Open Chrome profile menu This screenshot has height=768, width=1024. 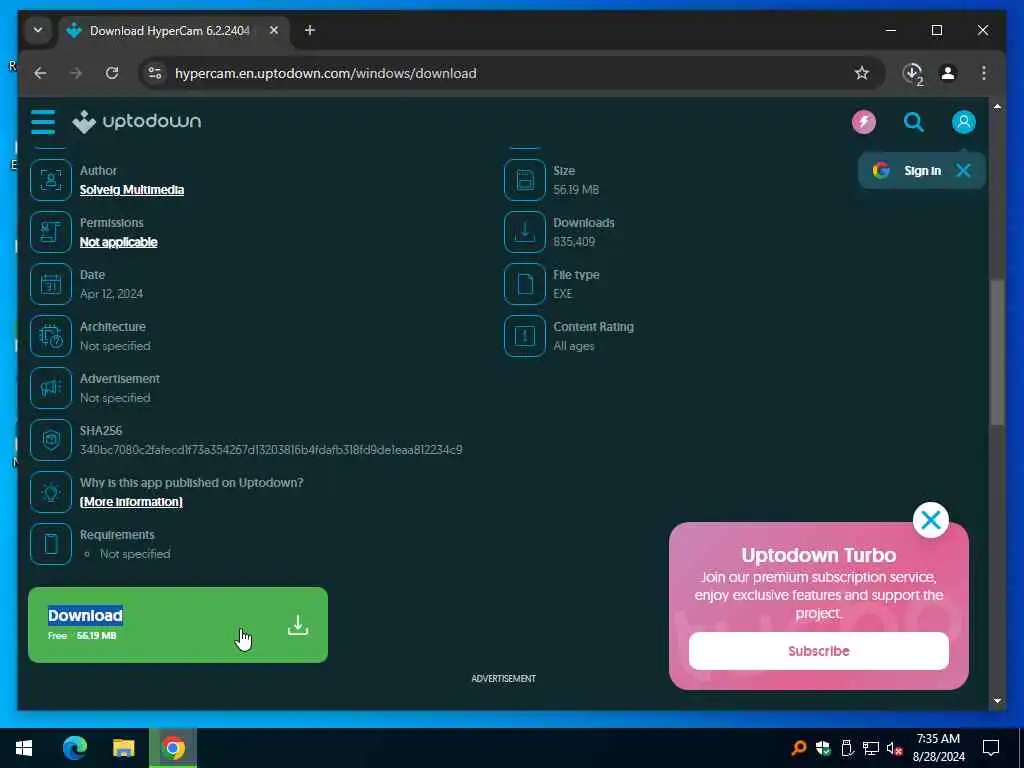click(948, 73)
